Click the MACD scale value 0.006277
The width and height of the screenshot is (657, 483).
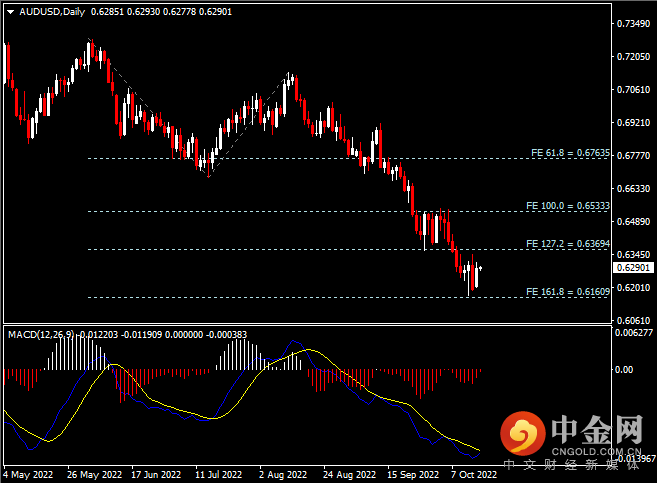[x=634, y=333]
